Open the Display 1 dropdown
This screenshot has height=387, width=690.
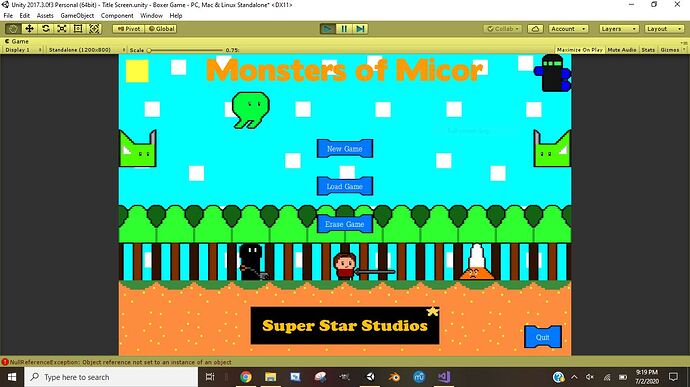22,50
